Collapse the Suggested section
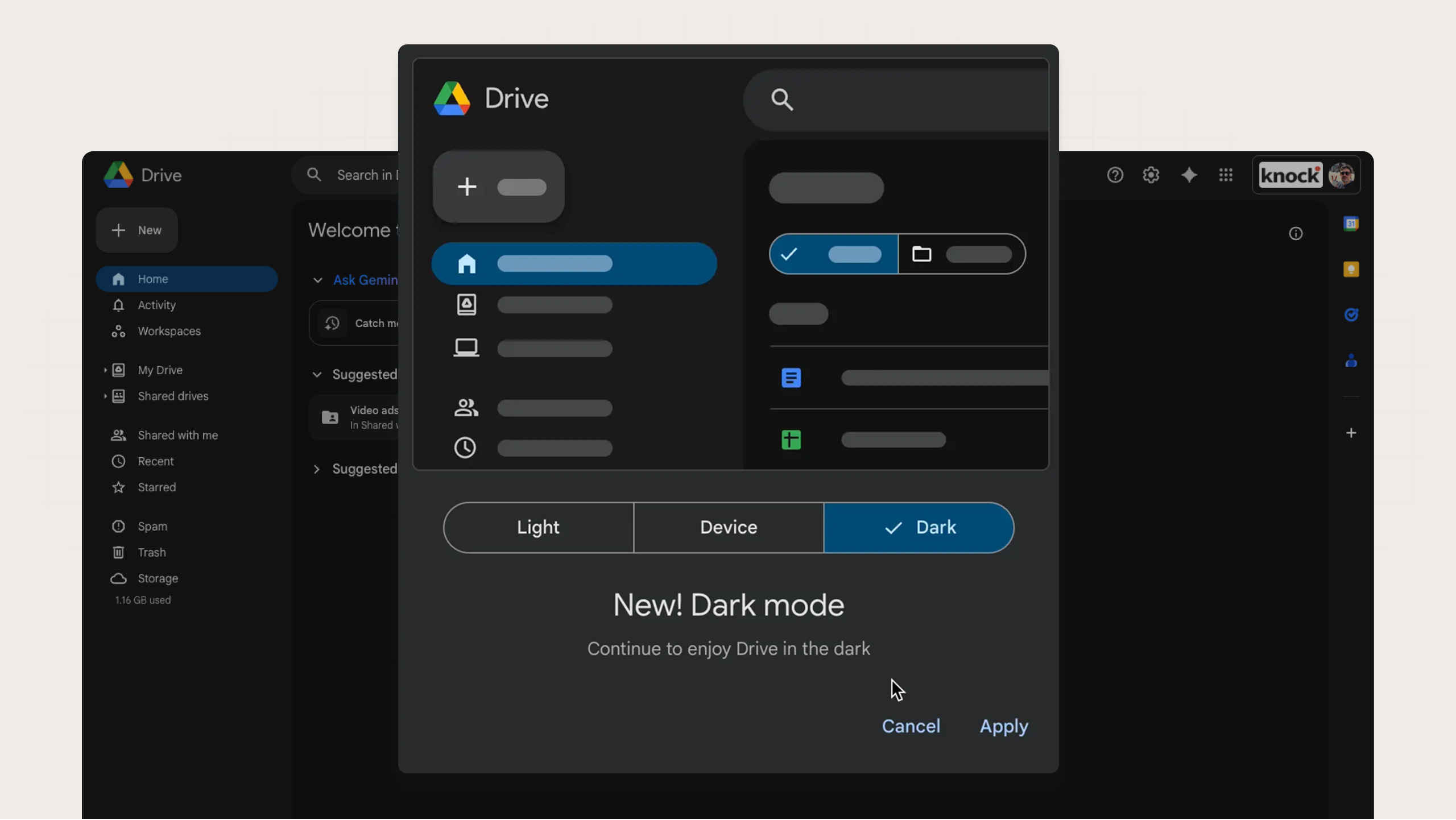 (317, 374)
